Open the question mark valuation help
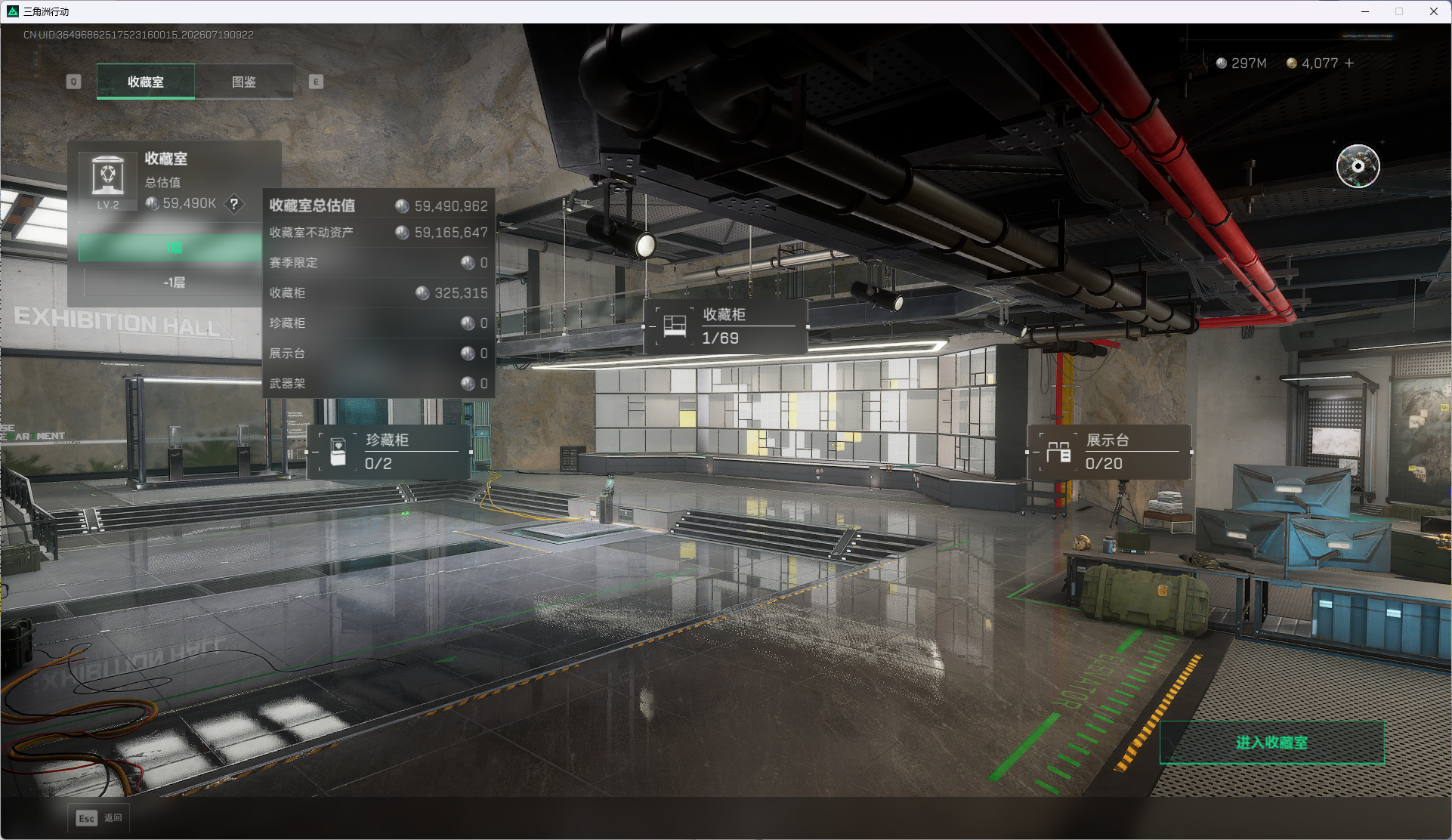Screen dimensions: 1452x840 point(234,204)
